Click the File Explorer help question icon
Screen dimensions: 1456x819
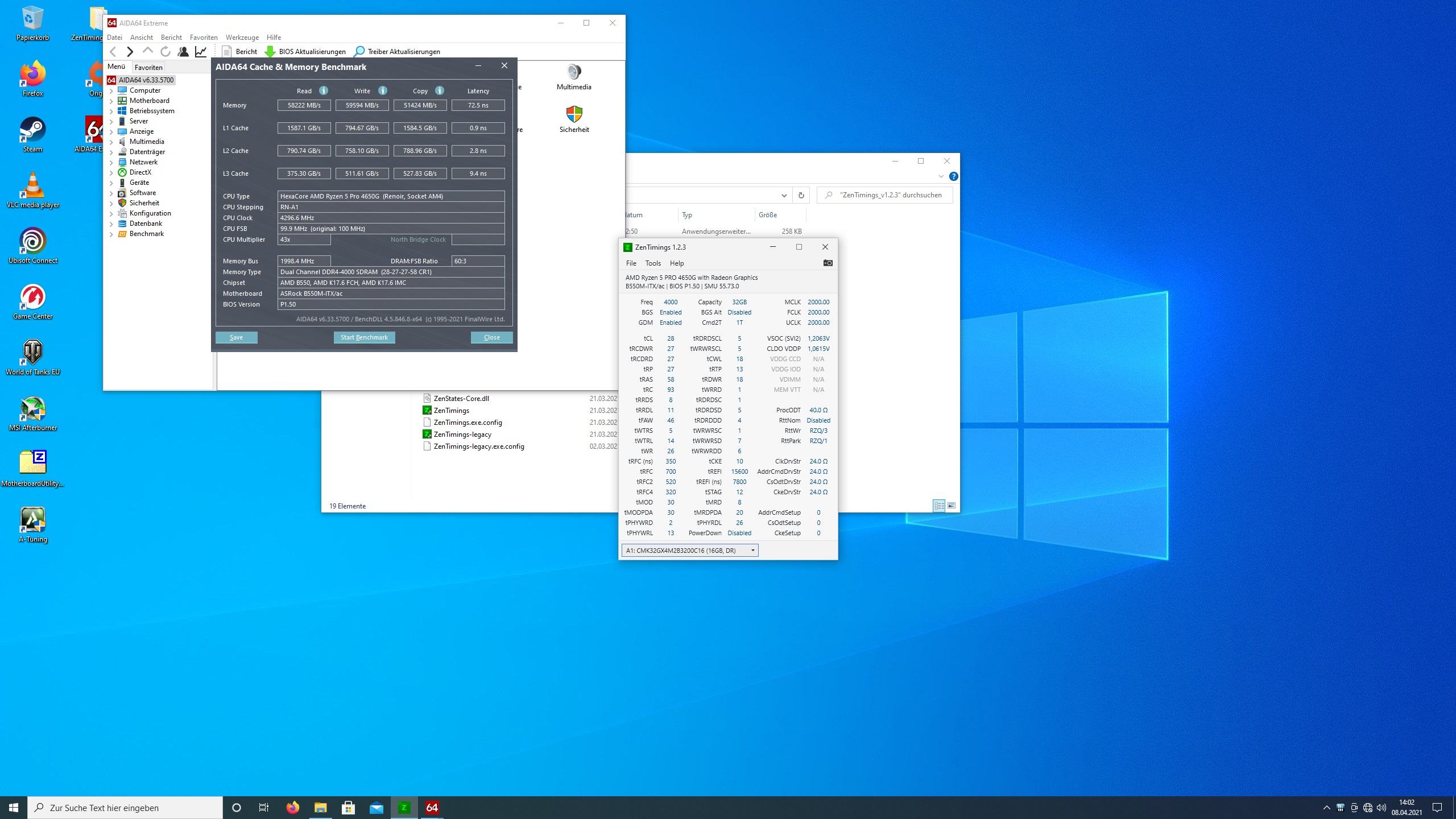point(954,176)
